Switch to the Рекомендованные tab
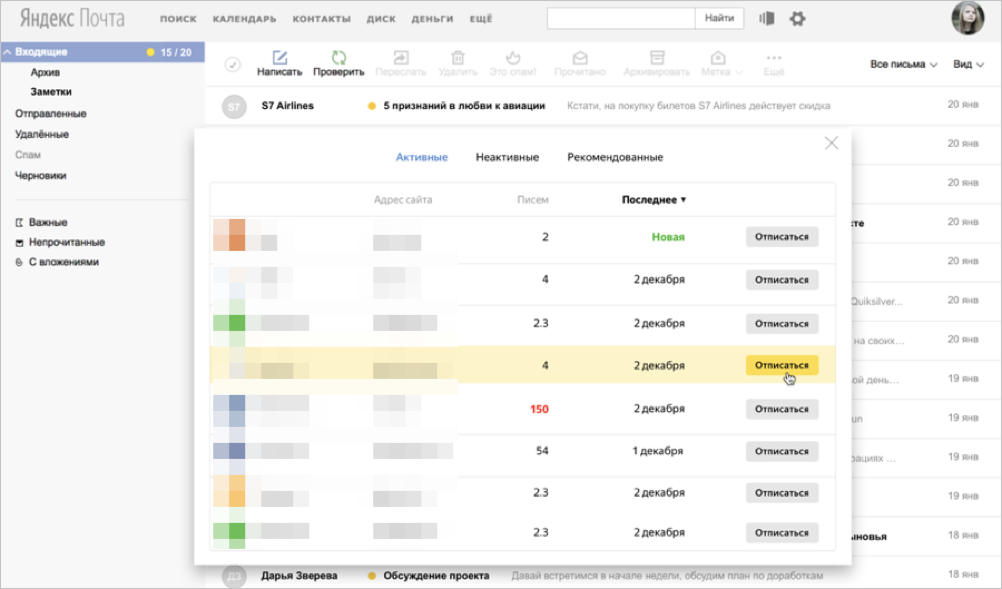The image size is (1002, 589). pyautogui.click(x=615, y=157)
